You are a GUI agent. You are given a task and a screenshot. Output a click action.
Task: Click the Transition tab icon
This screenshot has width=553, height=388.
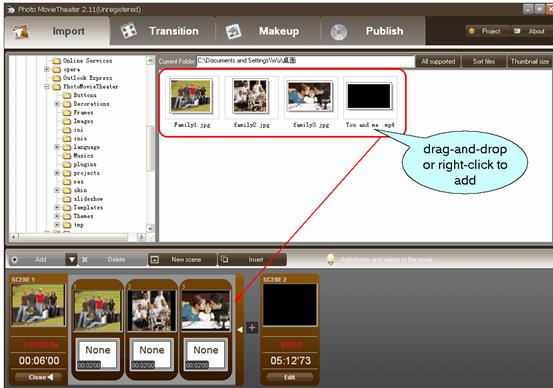coord(129,31)
